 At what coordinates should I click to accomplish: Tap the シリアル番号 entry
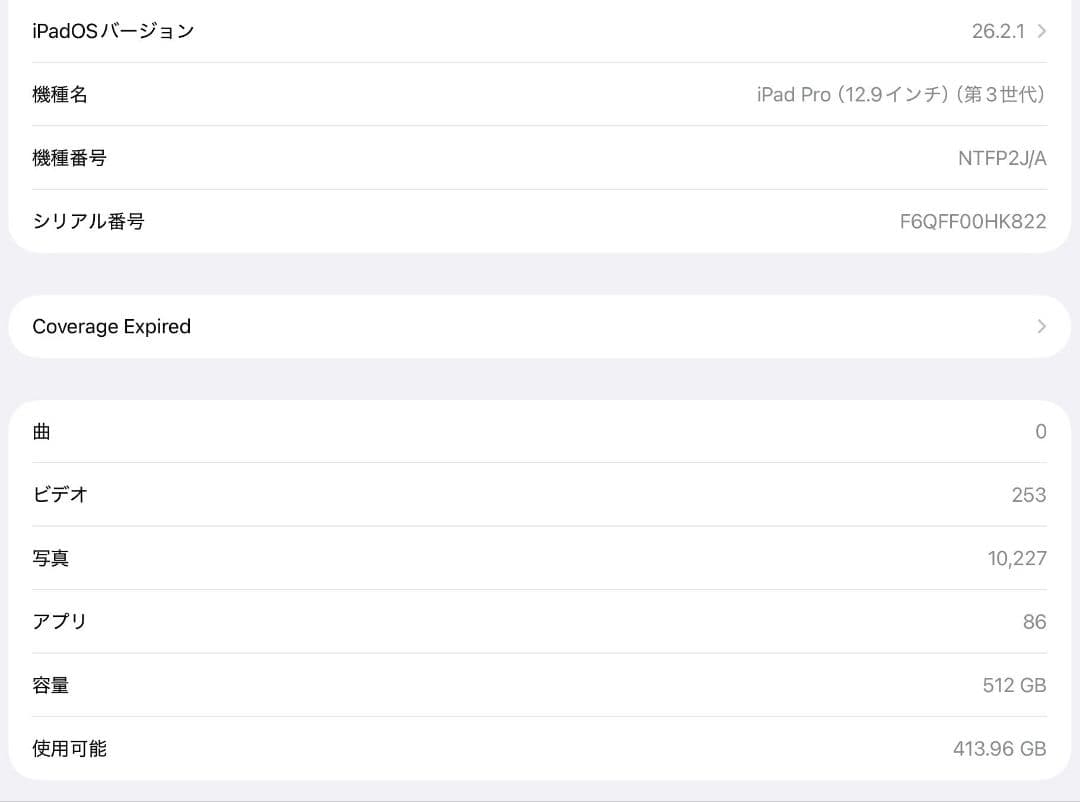coord(540,221)
